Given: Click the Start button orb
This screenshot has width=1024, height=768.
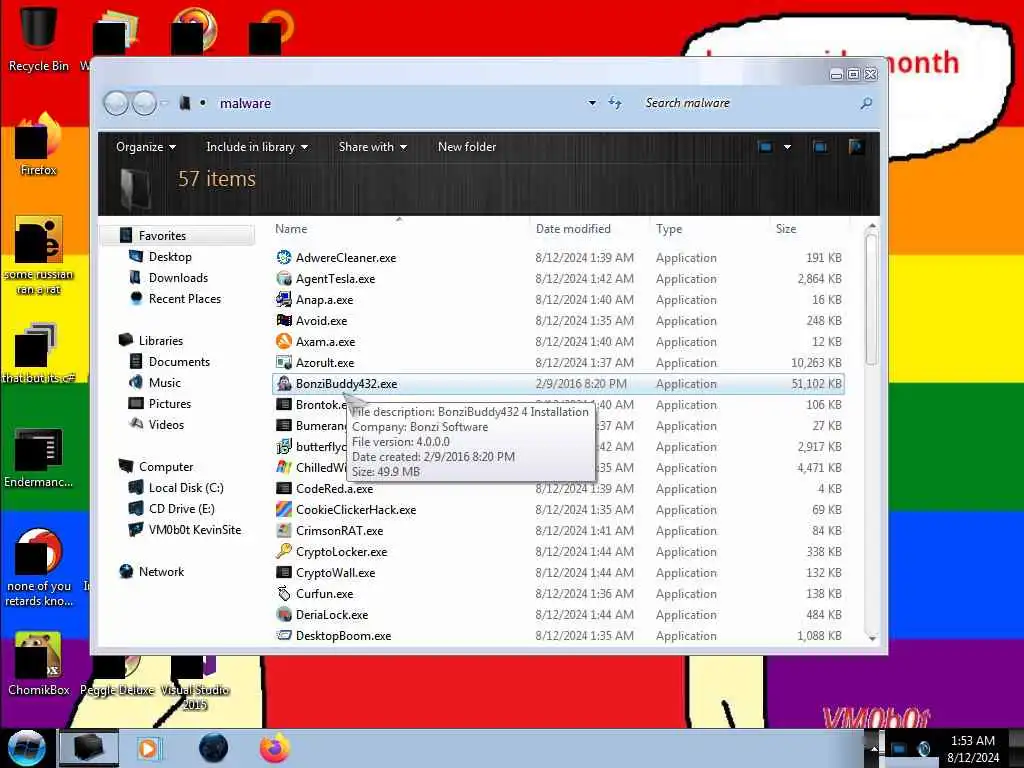Looking at the screenshot, I should (26, 748).
